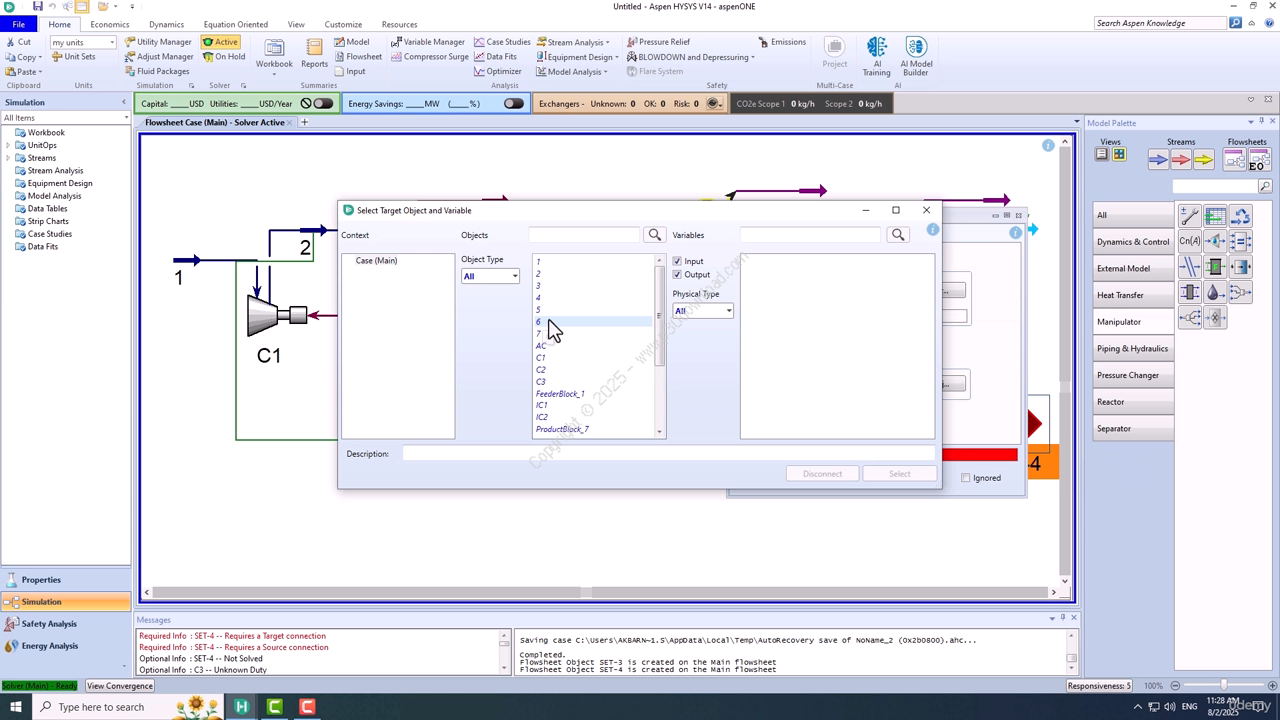Choose the Adjust wrench palette icon
This screenshot has height=720, width=1280.
pyautogui.click(x=1189, y=215)
